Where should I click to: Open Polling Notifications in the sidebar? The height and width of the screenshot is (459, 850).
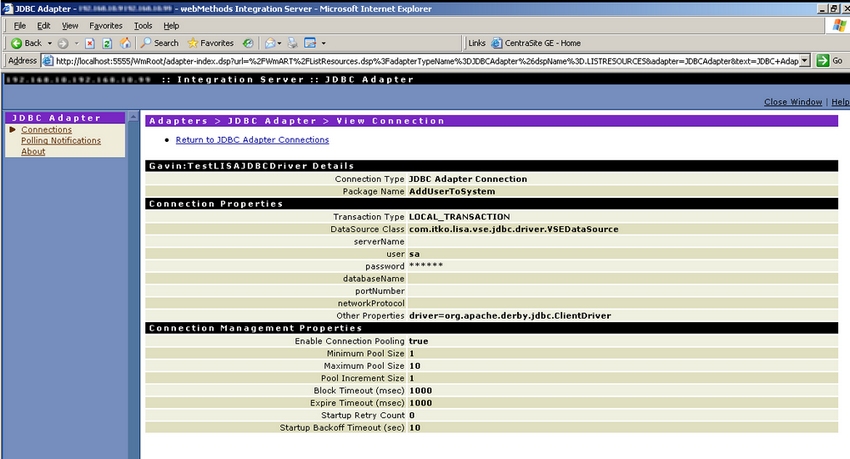coord(61,140)
